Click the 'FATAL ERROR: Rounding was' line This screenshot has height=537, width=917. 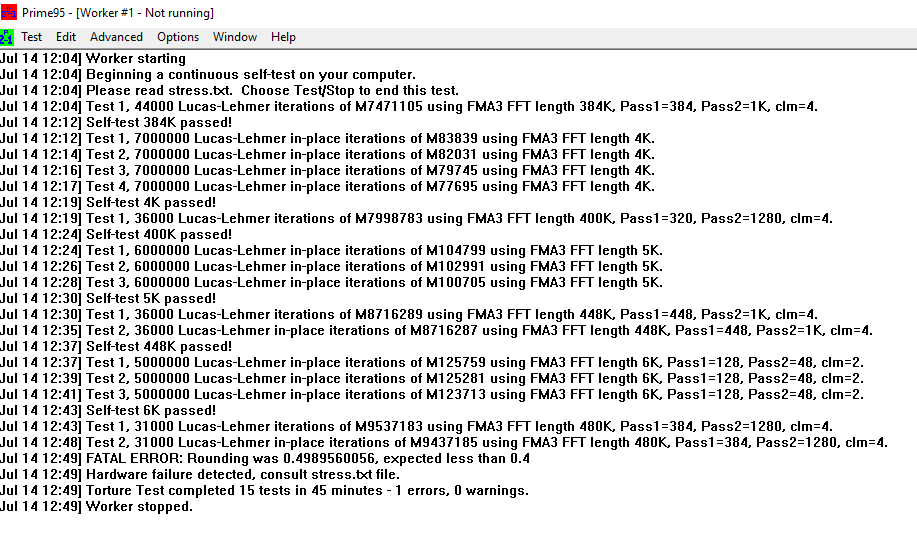click(x=265, y=459)
